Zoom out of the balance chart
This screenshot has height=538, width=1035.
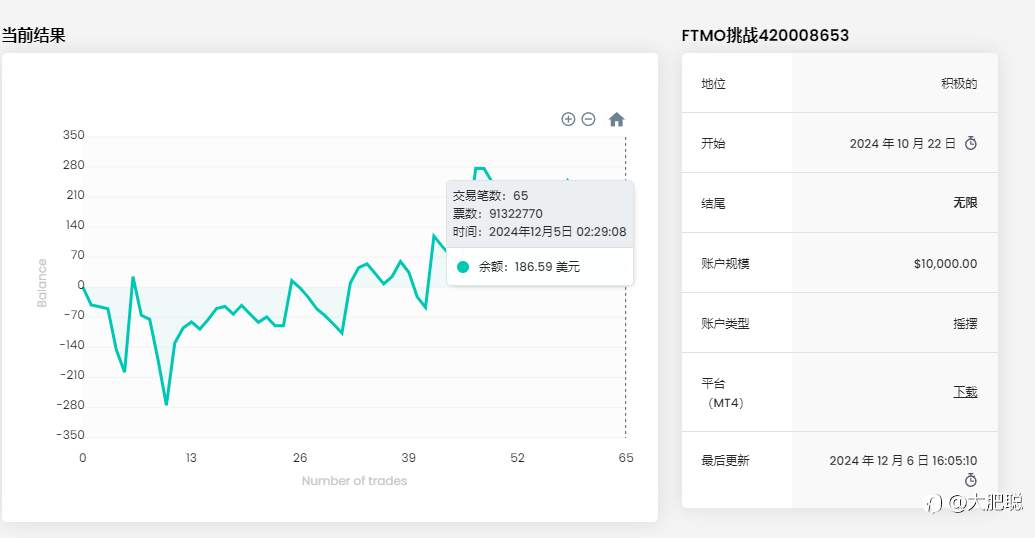588,119
